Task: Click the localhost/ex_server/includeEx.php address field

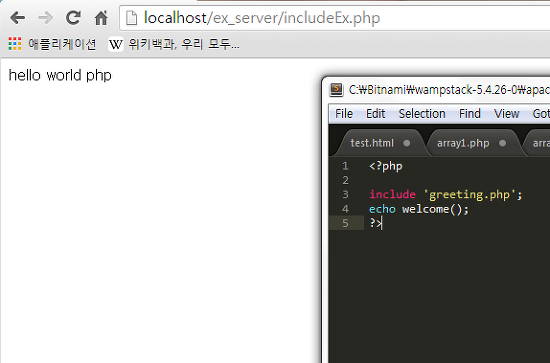Action: click(334, 18)
